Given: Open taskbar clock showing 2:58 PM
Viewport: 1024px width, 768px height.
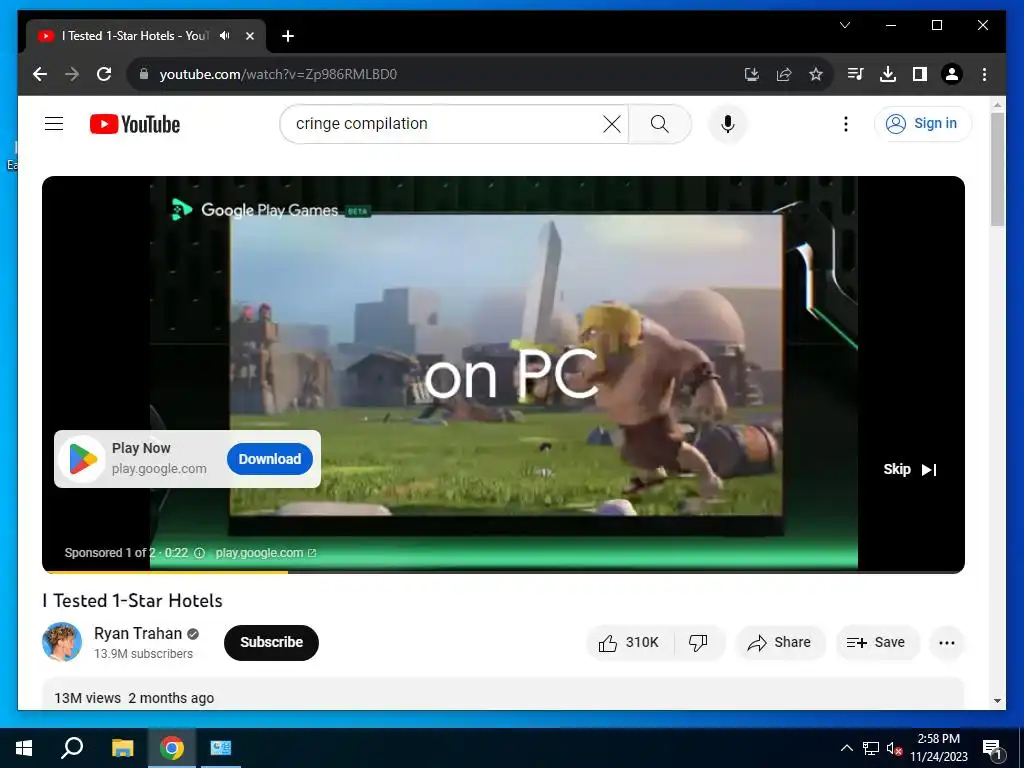Looking at the screenshot, I should (938, 748).
